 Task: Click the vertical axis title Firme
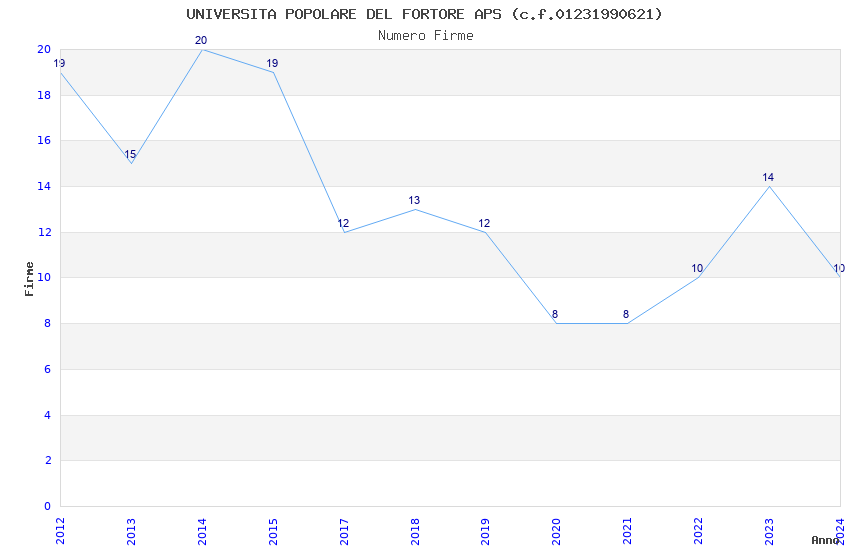(x=29, y=279)
